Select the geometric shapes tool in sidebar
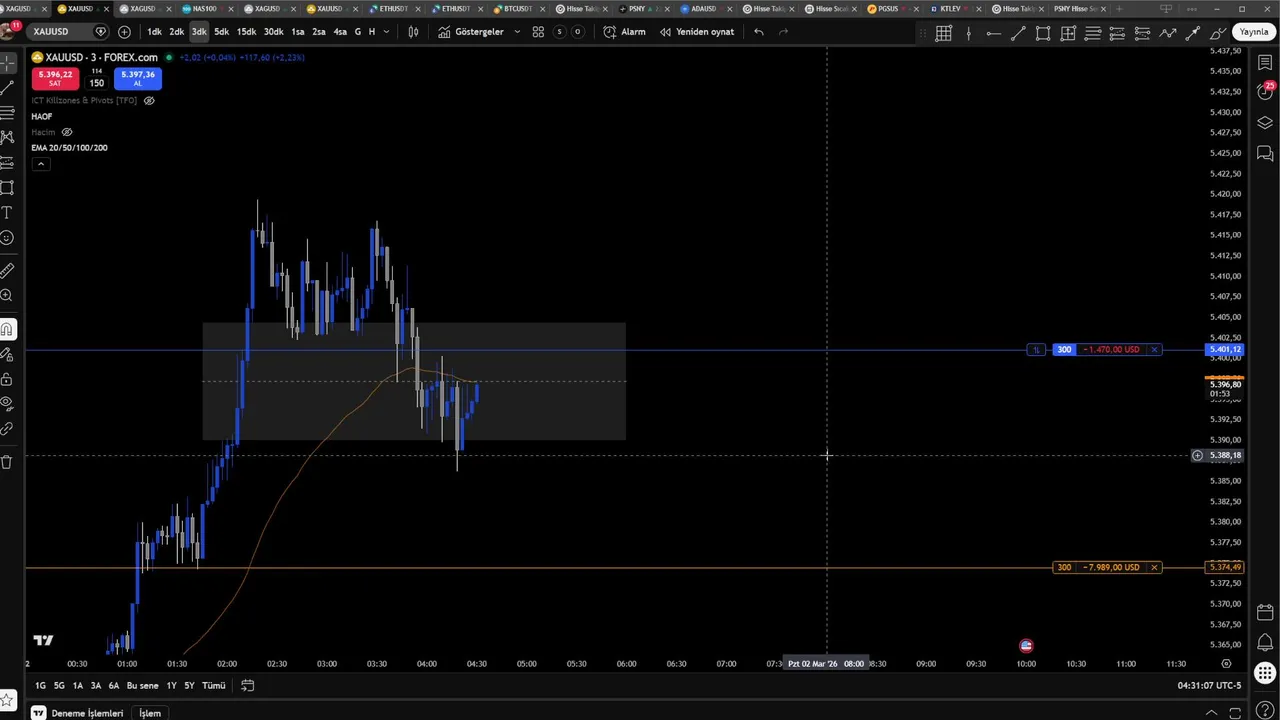This screenshot has width=1280, height=720. click(7, 187)
